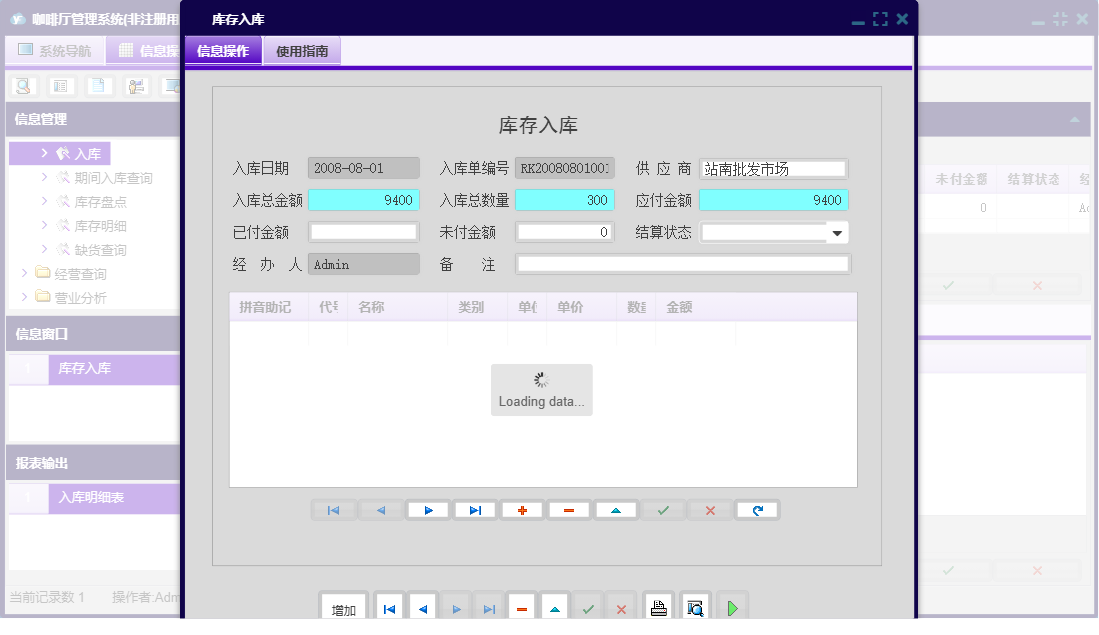Jump to first record using navigator icon
Viewport: 1099px width, 635px height.
(x=333, y=510)
